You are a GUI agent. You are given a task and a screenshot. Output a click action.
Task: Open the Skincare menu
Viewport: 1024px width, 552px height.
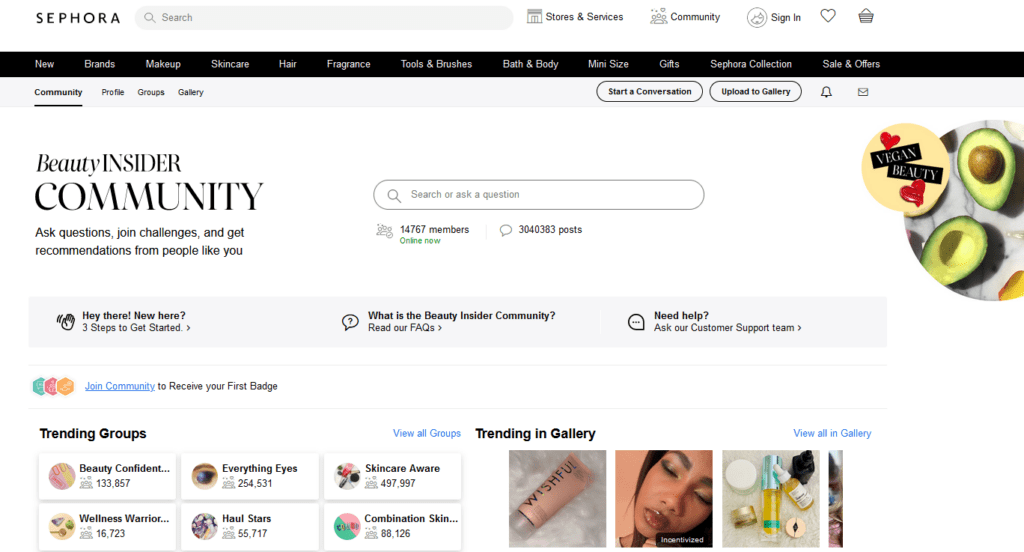pyautogui.click(x=230, y=64)
